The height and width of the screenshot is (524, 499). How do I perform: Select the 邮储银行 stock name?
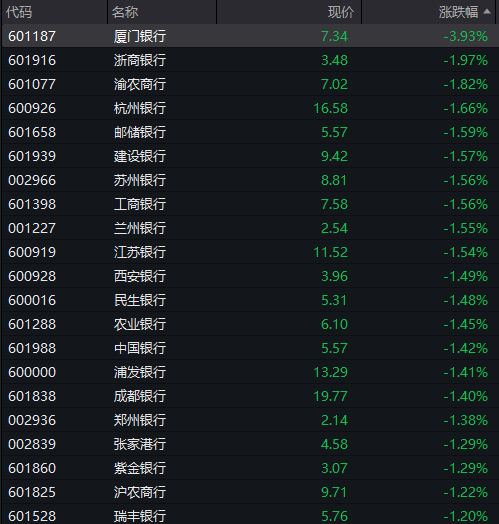140,132
